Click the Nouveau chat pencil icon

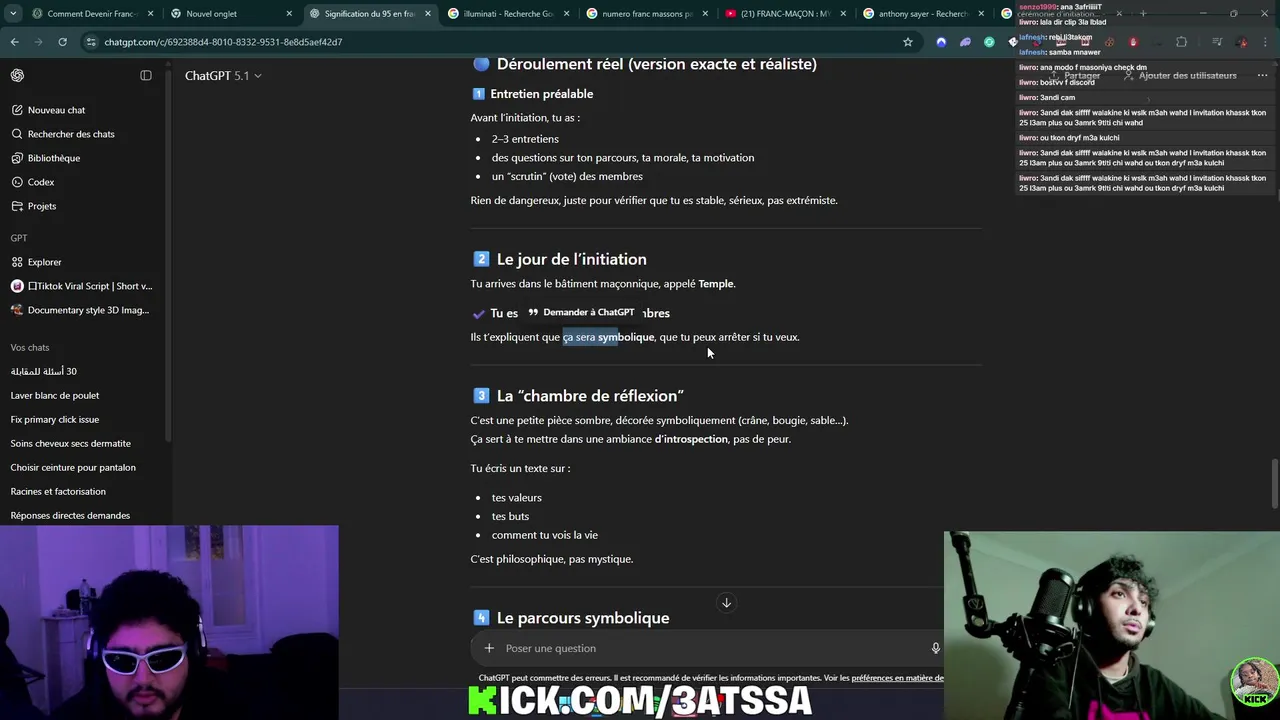pyautogui.click(x=17, y=110)
